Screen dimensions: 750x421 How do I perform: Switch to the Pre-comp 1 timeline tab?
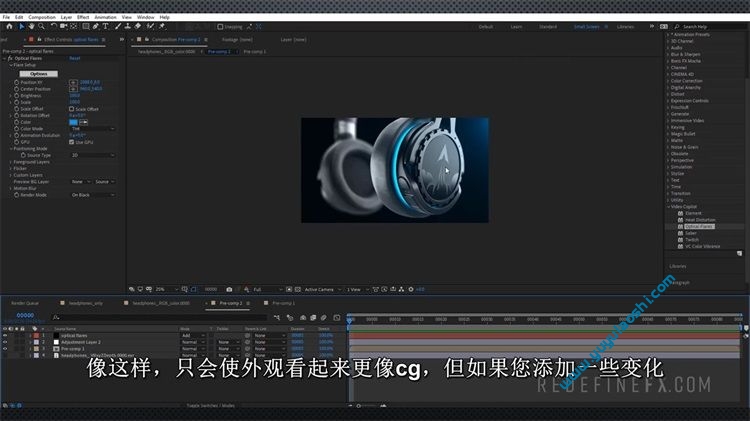[x=283, y=303]
